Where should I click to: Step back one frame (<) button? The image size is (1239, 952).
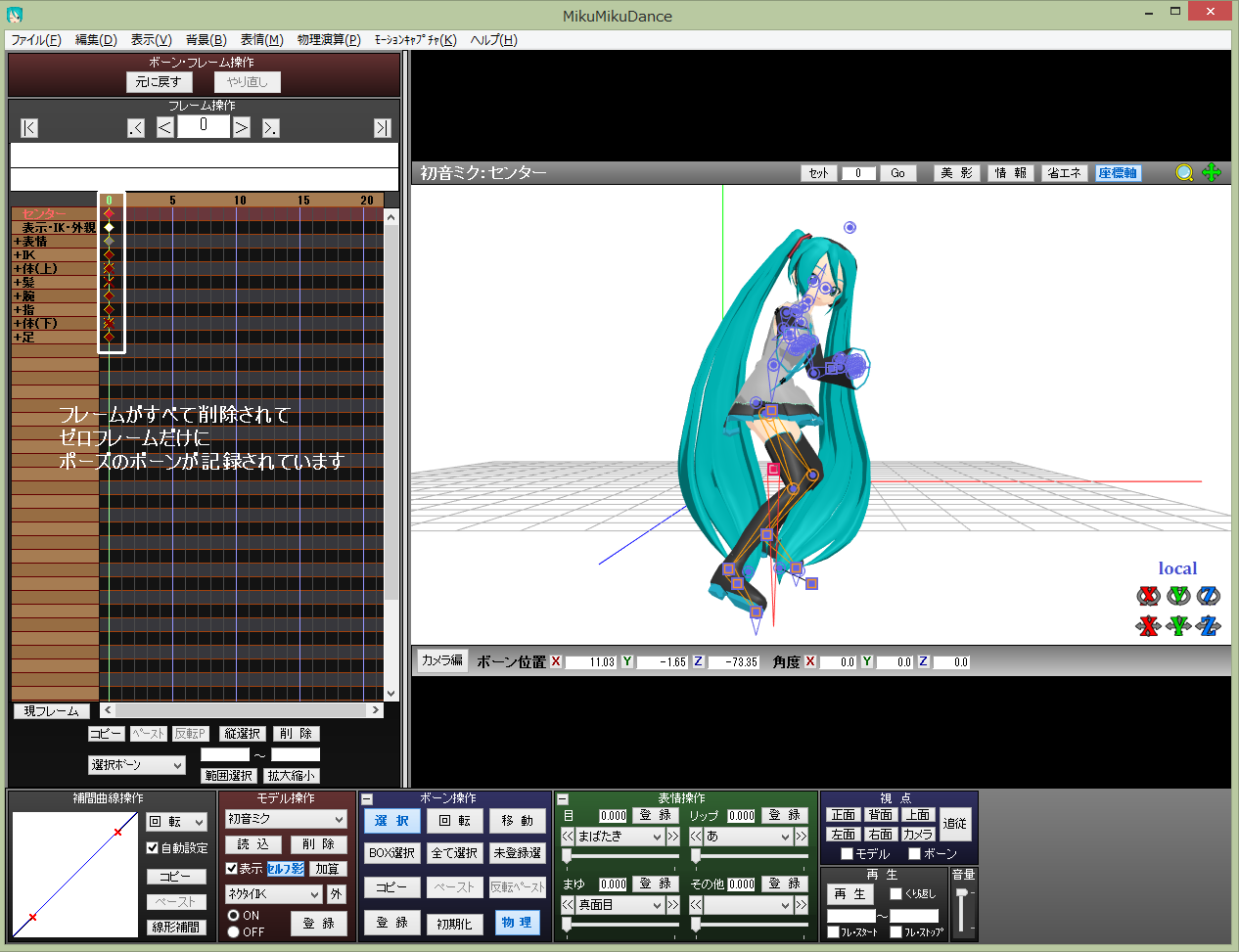click(165, 128)
